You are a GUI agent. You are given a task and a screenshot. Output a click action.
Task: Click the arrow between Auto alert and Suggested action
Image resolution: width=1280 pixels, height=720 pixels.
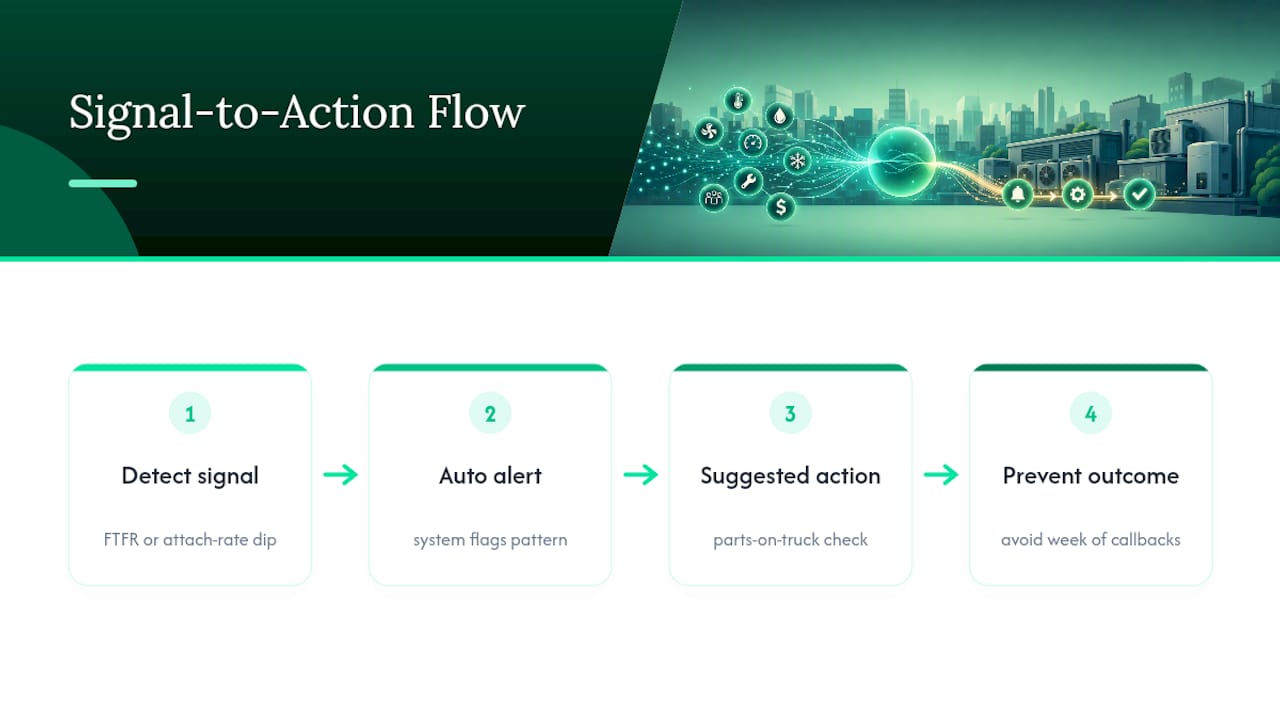coord(641,475)
